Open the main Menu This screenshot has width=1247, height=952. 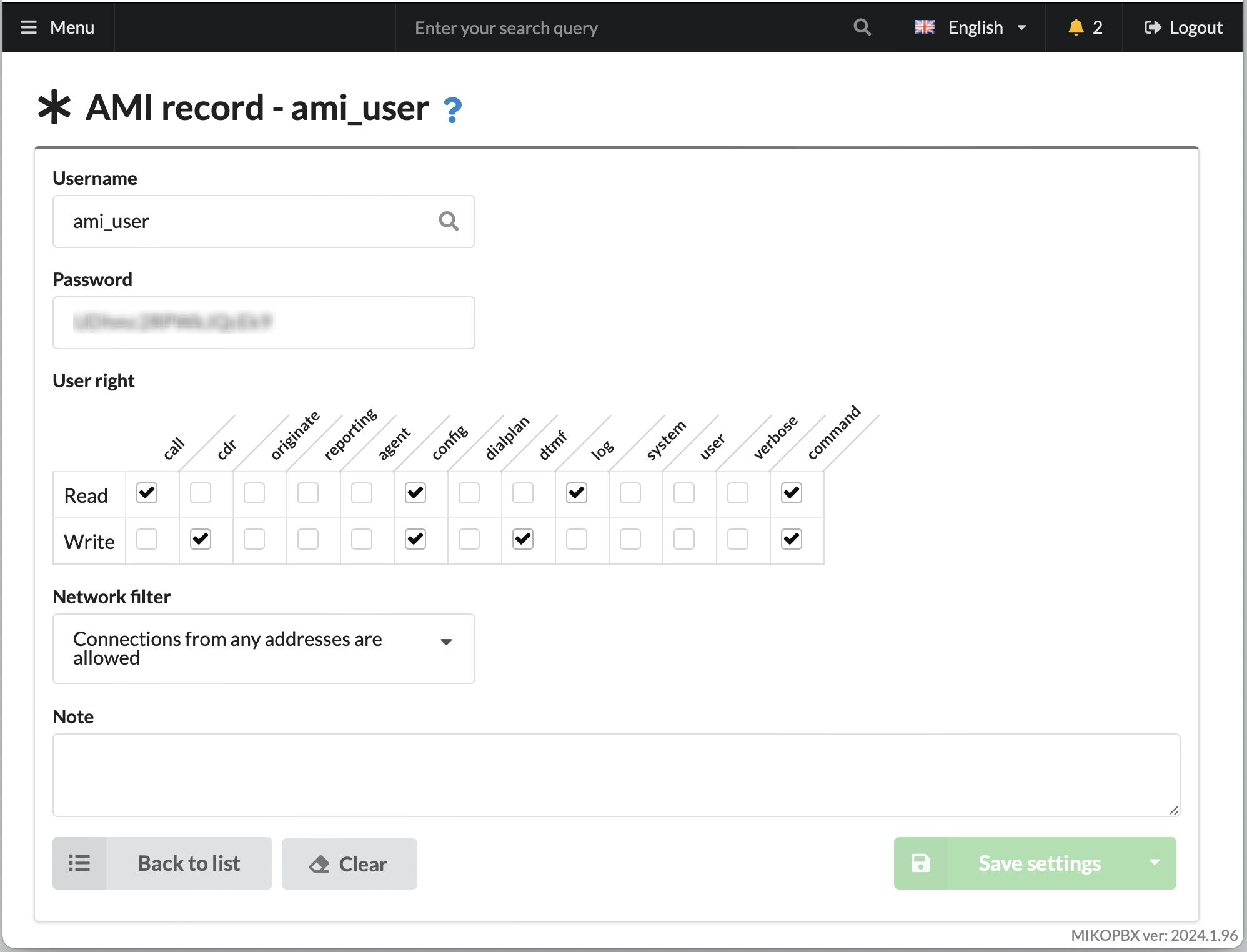[57, 27]
